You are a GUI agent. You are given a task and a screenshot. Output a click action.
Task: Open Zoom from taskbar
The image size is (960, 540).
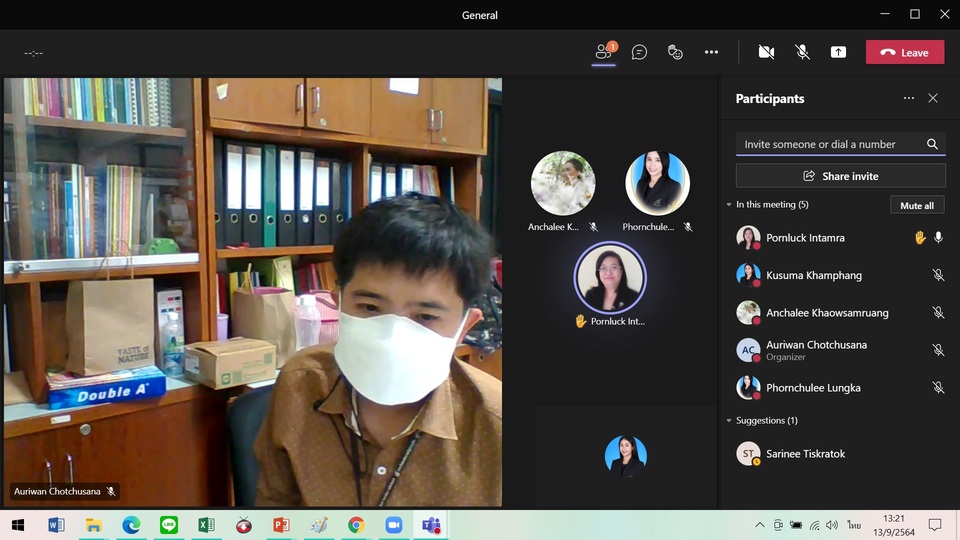pos(394,525)
